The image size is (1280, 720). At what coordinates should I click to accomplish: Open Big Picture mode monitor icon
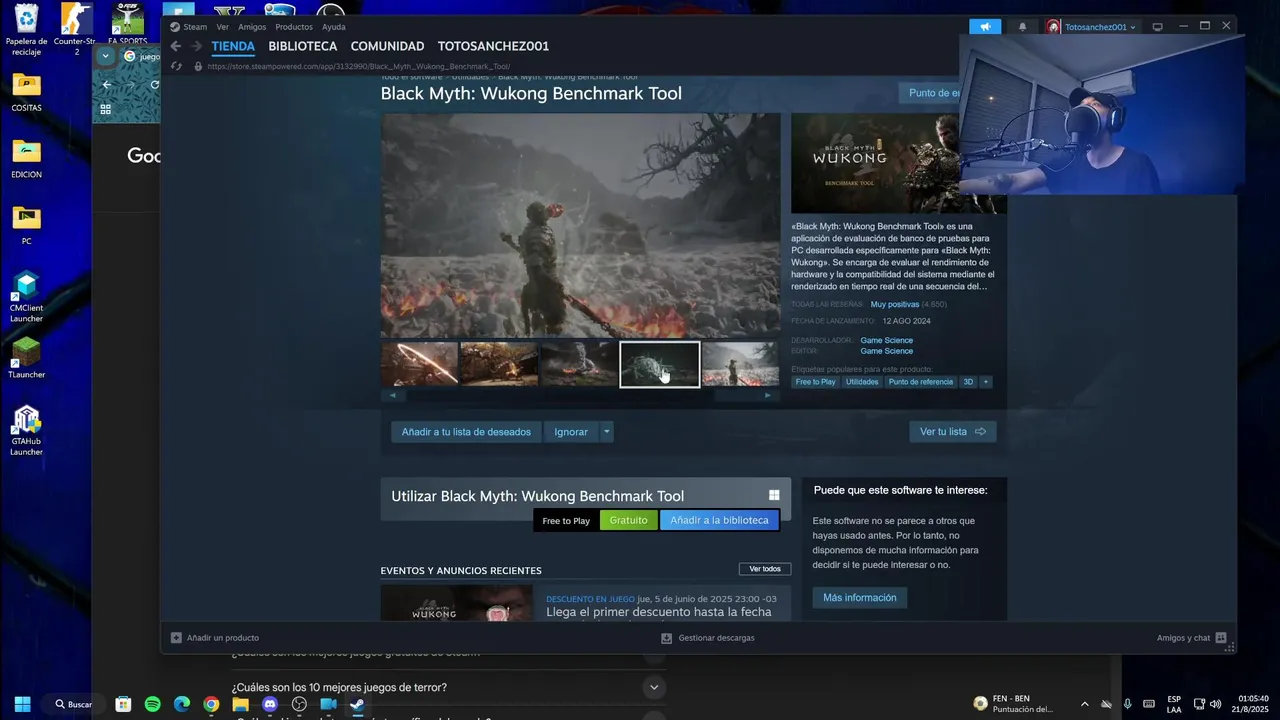pyautogui.click(x=1158, y=27)
